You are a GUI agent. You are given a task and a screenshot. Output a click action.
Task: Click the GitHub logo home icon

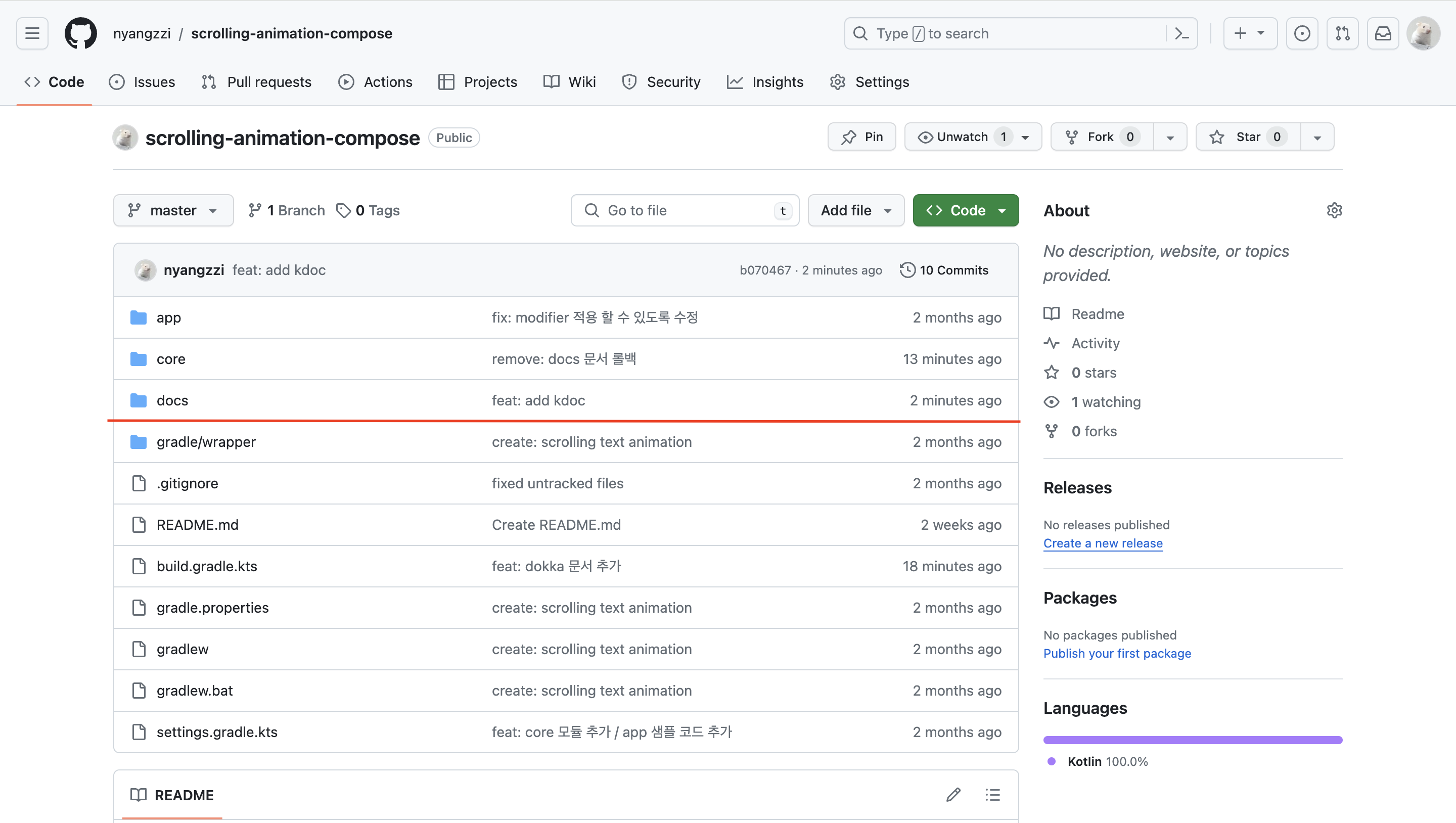(x=80, y=33)
